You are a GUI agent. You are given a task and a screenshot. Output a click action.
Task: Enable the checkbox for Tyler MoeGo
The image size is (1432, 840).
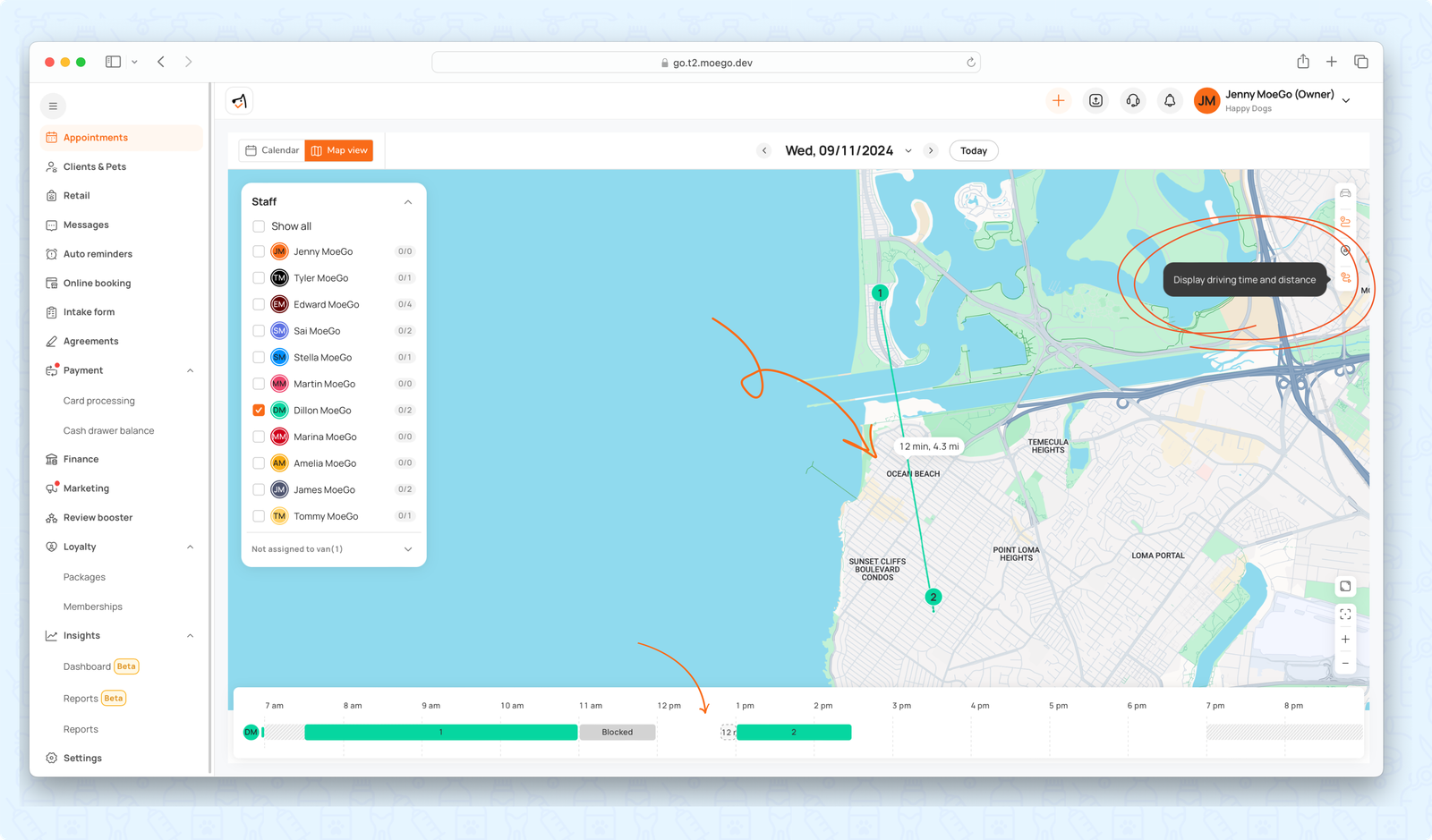pos(259,277)
